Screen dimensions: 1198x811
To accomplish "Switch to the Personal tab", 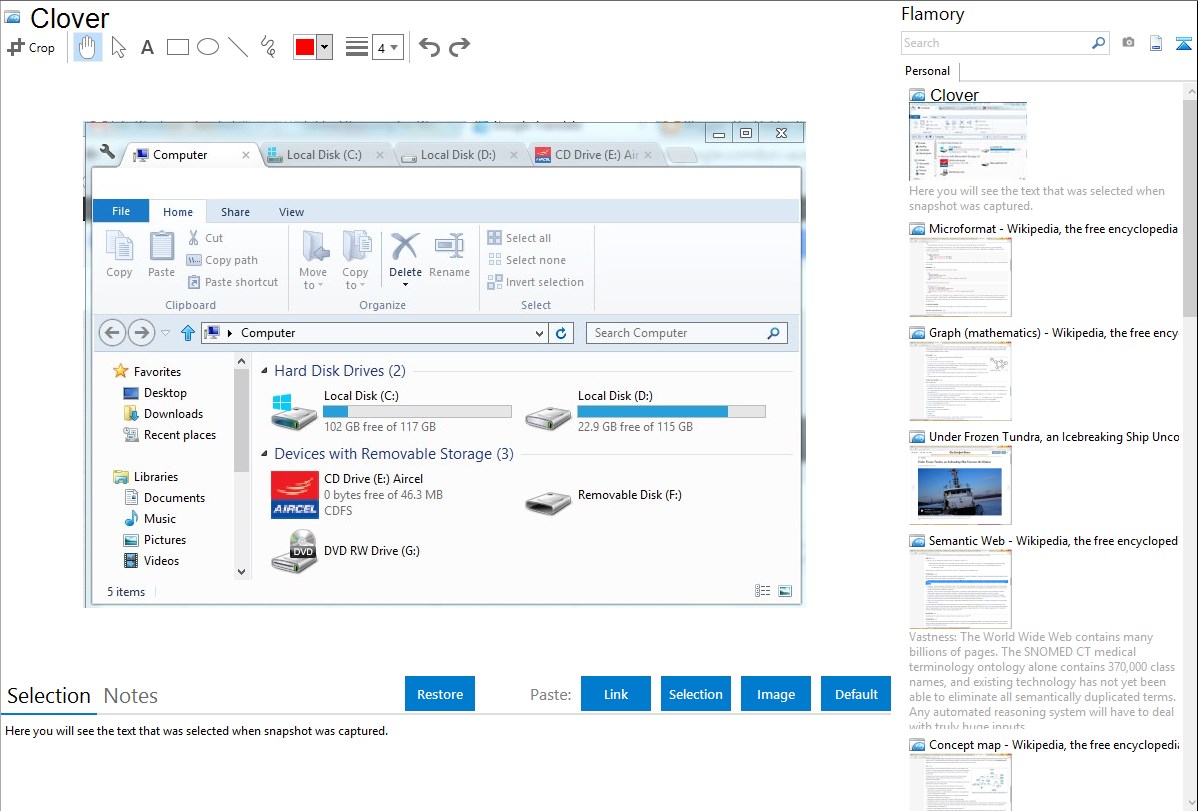I will pyautogui.click(x=928, y=71).
